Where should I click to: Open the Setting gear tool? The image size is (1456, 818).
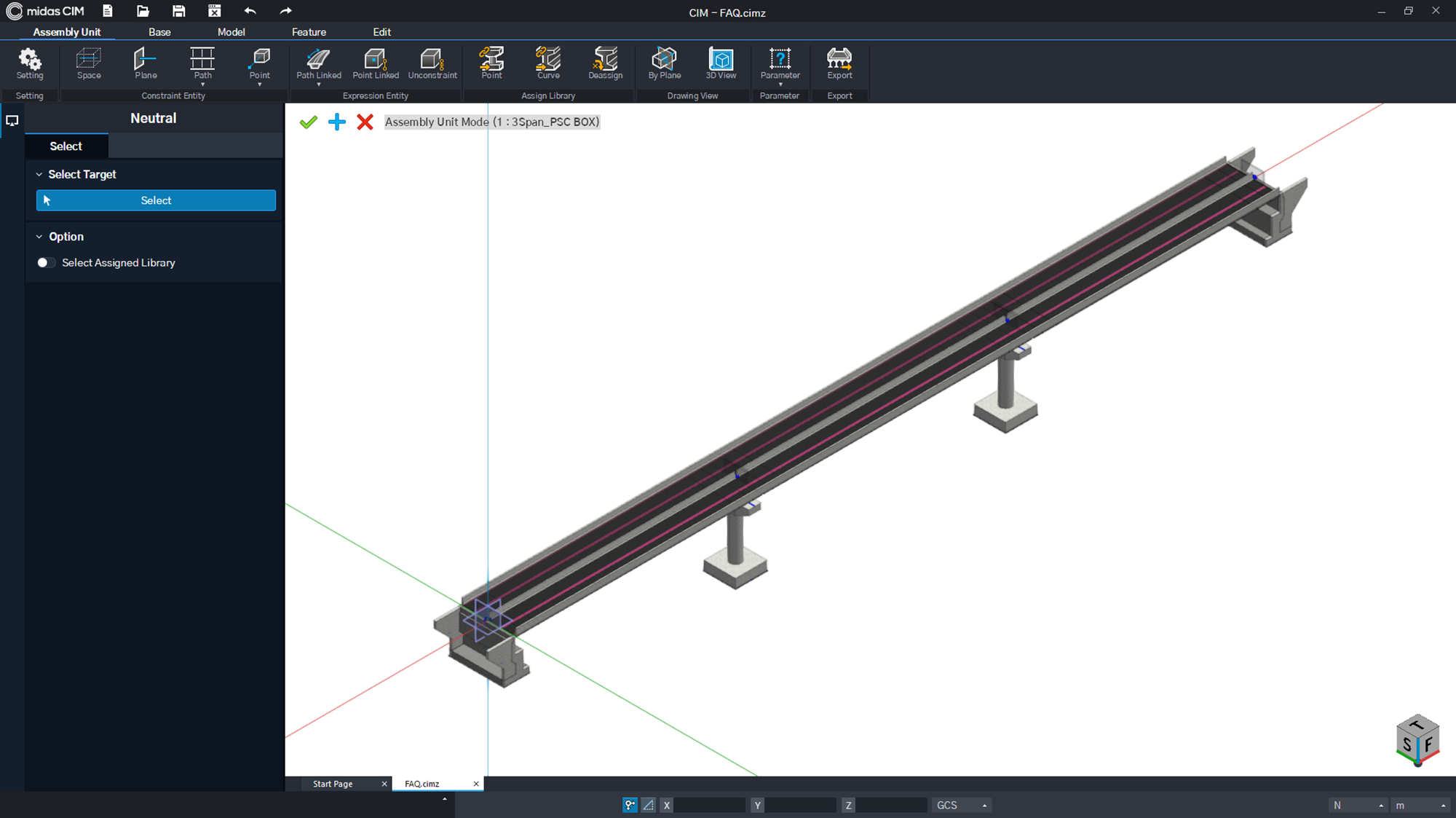[30, 63]
